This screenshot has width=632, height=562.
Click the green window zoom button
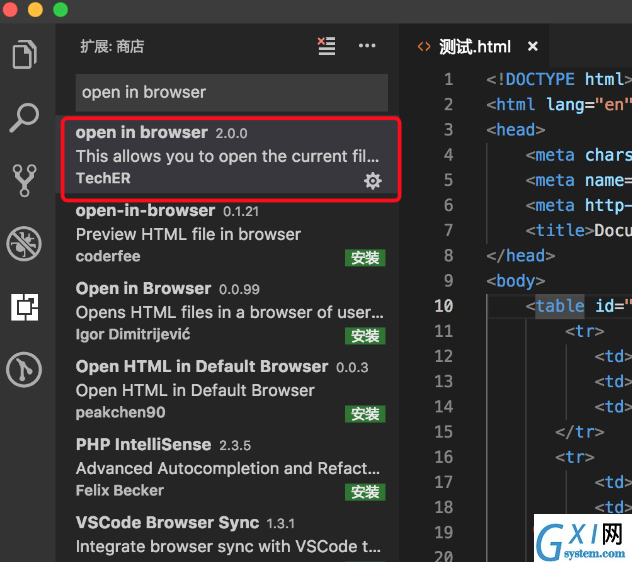(x=60, y=9)
